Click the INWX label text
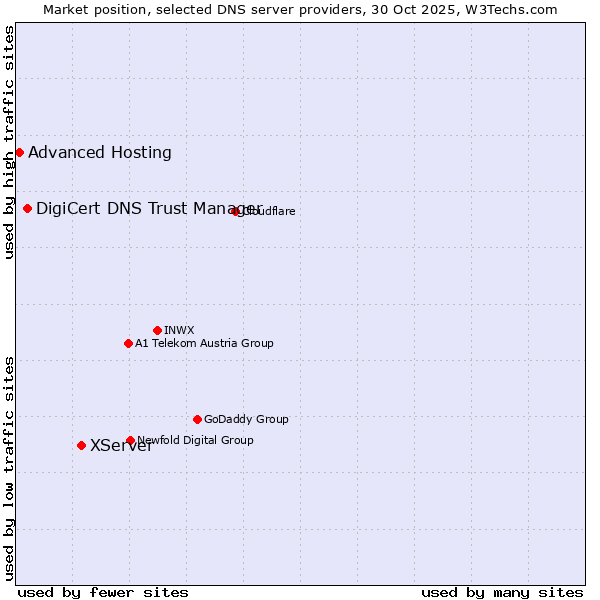600x600 pixels. [179, 331]
